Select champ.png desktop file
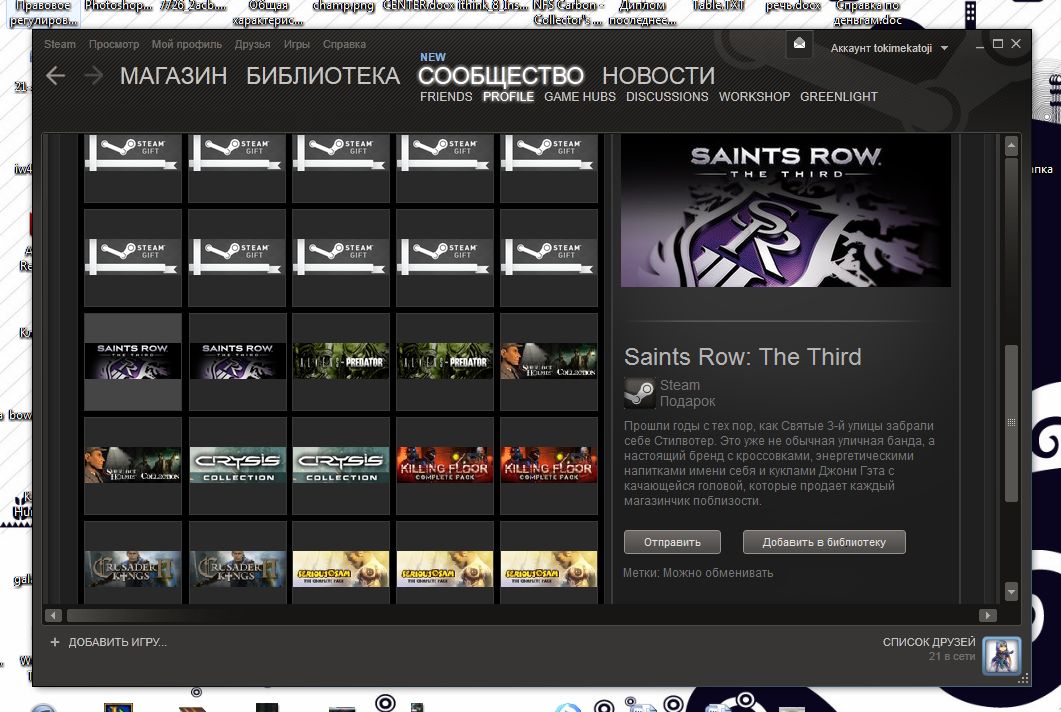 pyautogui.click(x=343, y=6)
